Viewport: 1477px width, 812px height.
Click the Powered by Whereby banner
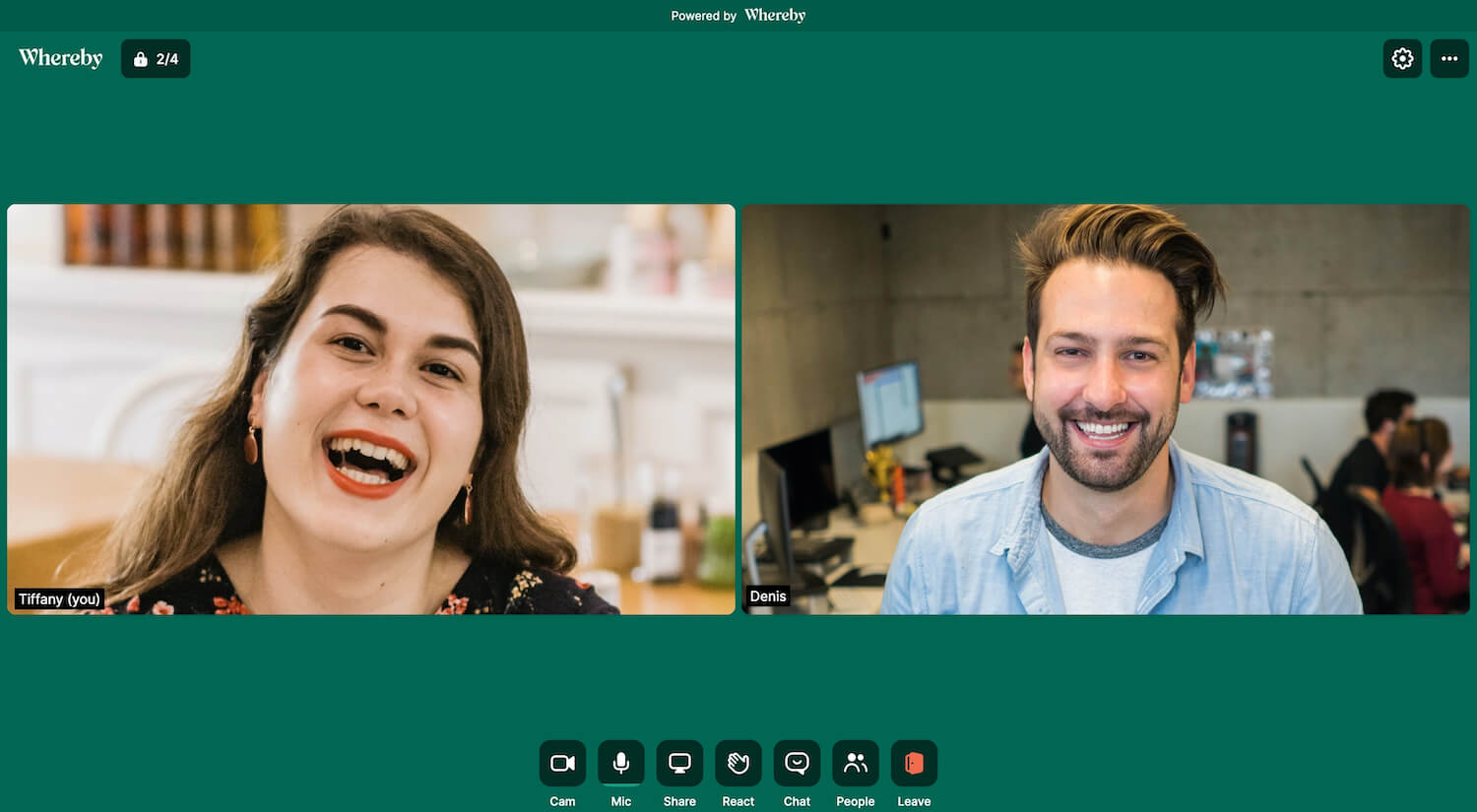click(738, 15)
